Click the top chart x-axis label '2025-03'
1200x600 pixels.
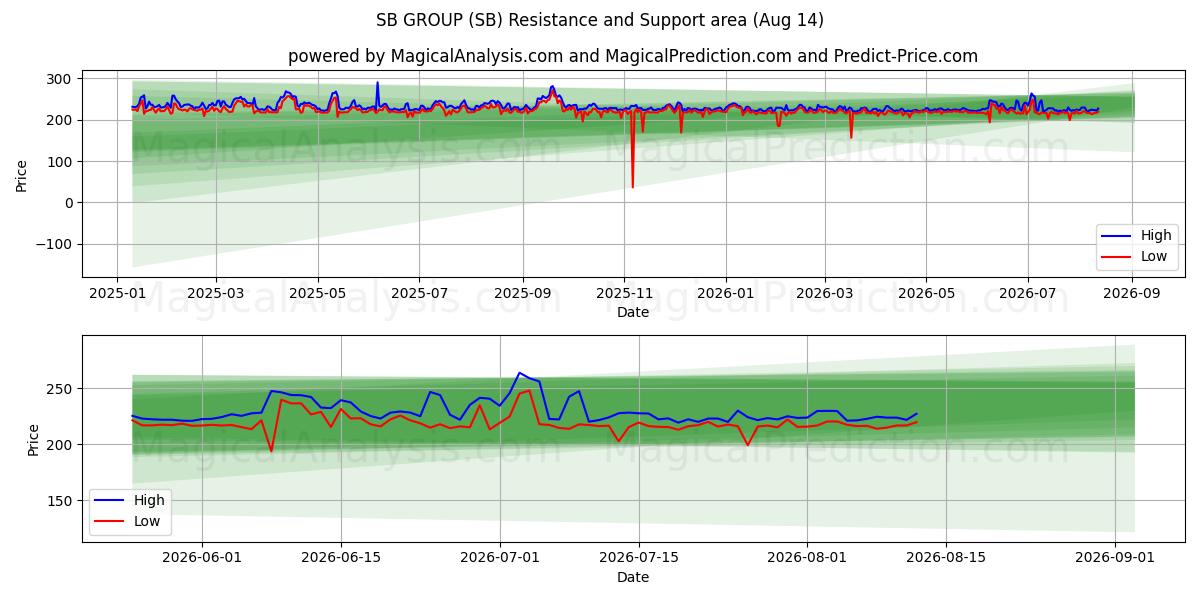(x=216, y=294)
